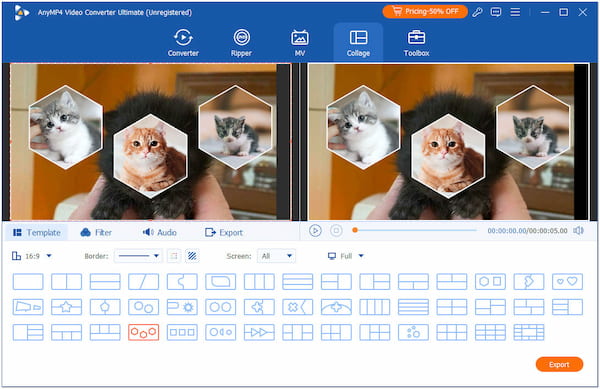
Task: Toggle the border color square icon
Action: coord(174,256)
